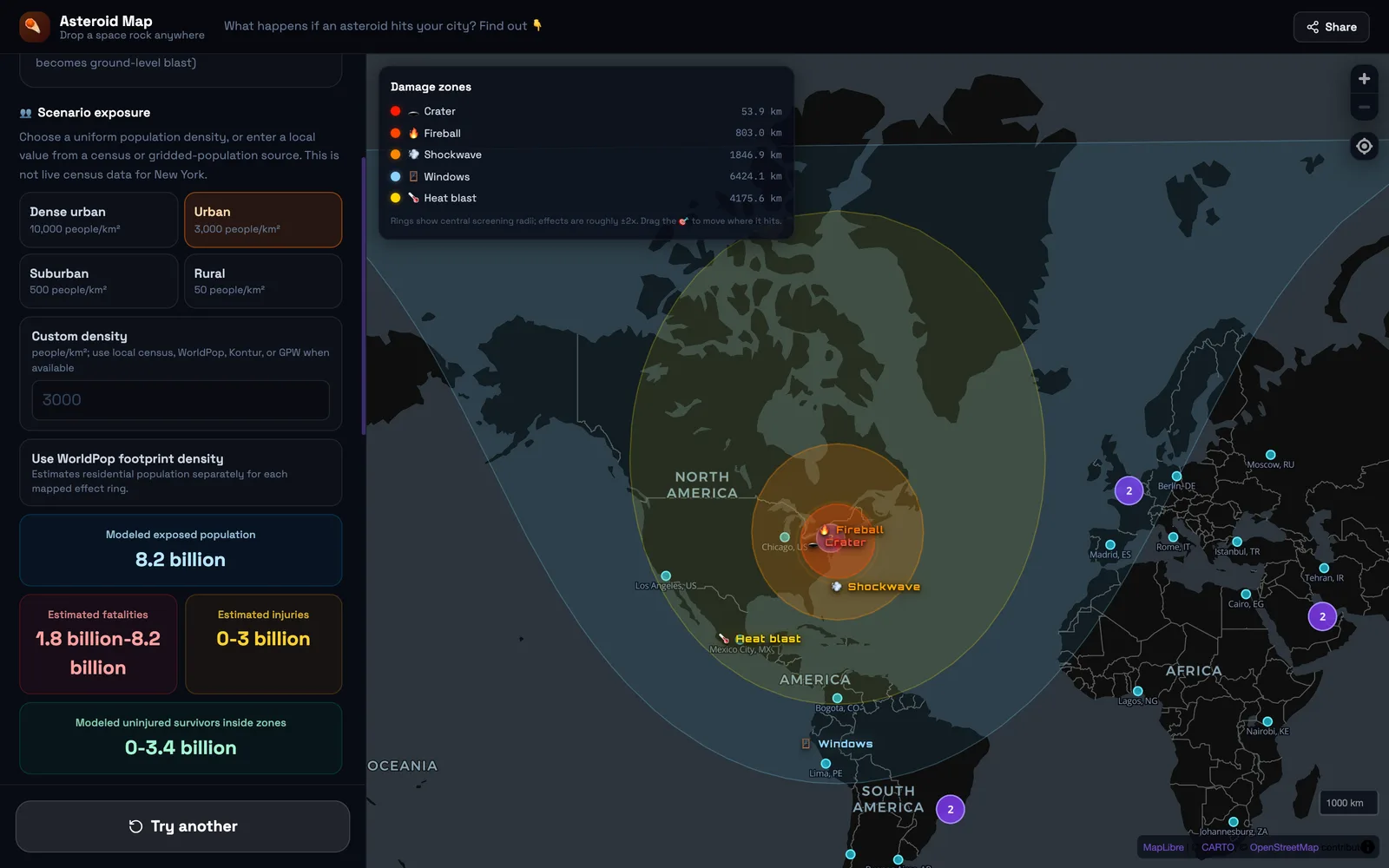
Task: Click the Shockwave 1846.9 km legend row
Action: coord(586,155)
